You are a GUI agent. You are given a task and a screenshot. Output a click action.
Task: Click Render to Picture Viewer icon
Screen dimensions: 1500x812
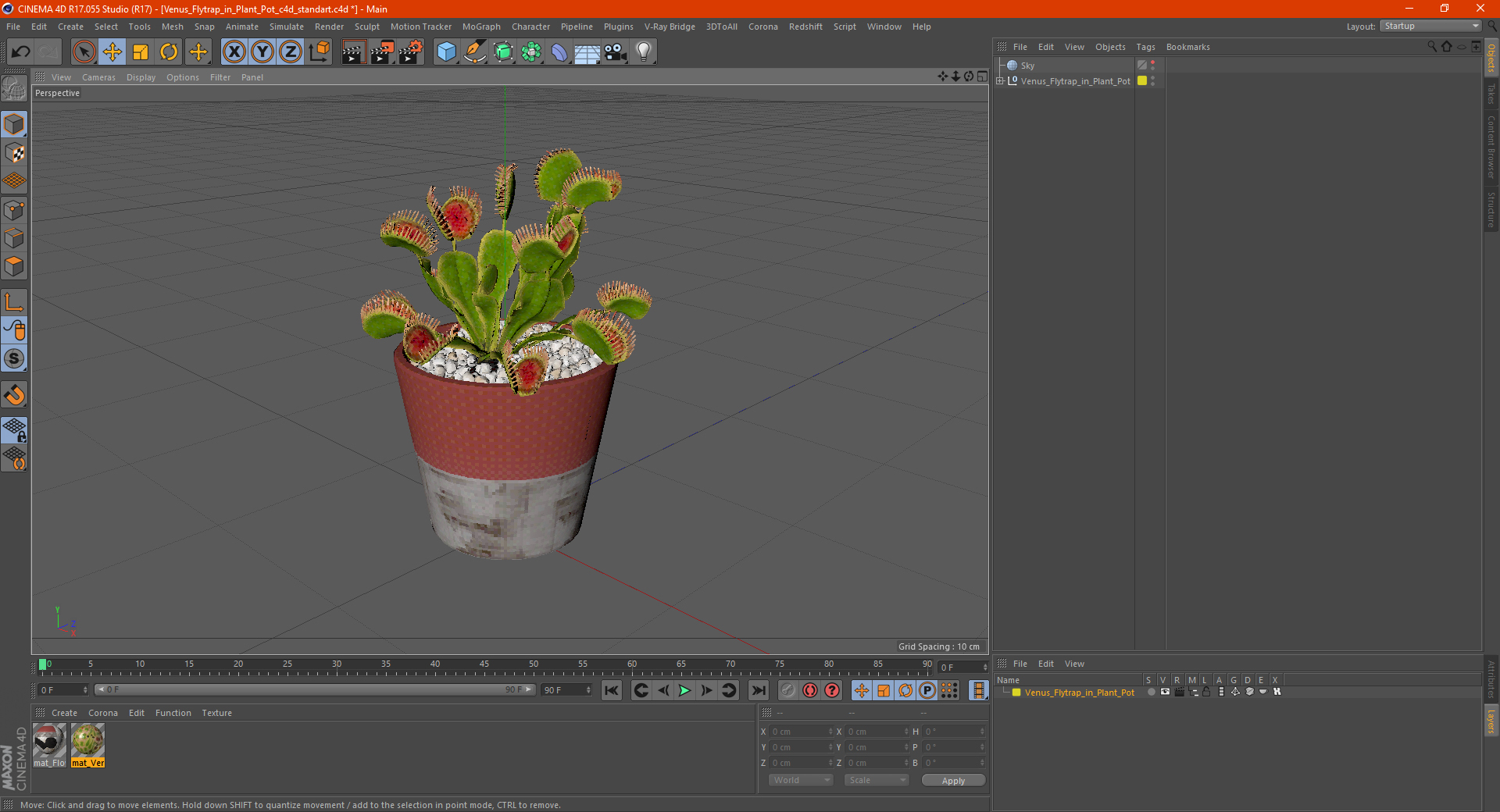(x=382, y=52)
